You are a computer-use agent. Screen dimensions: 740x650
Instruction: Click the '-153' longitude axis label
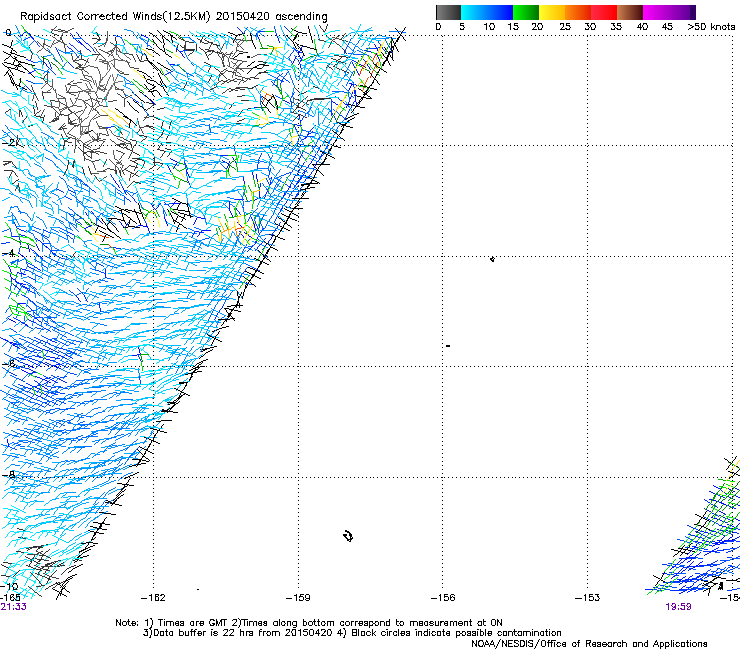tap(588, 598)
